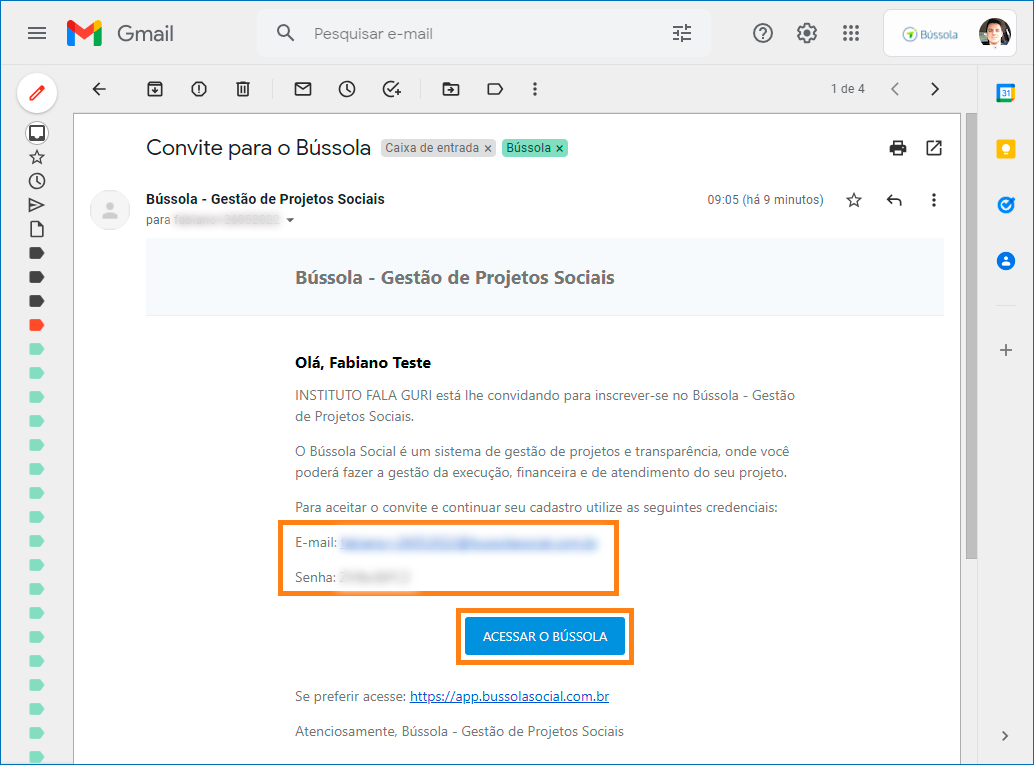Archive this email

155,89
